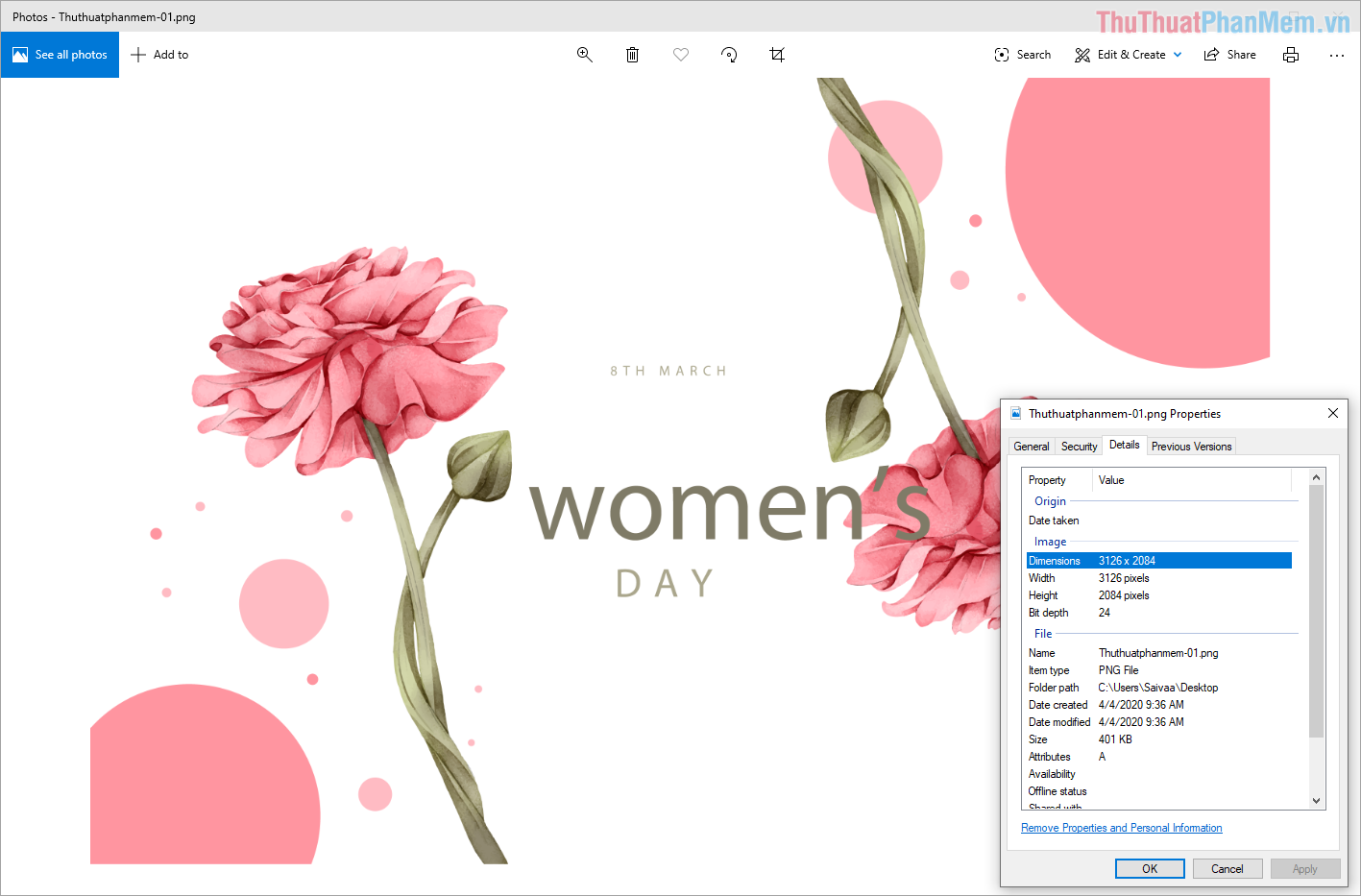Image resolution: width=1361 pixels, height=896 pixels.
Task: Confirm properties with OK
Action: (1150, 868)
